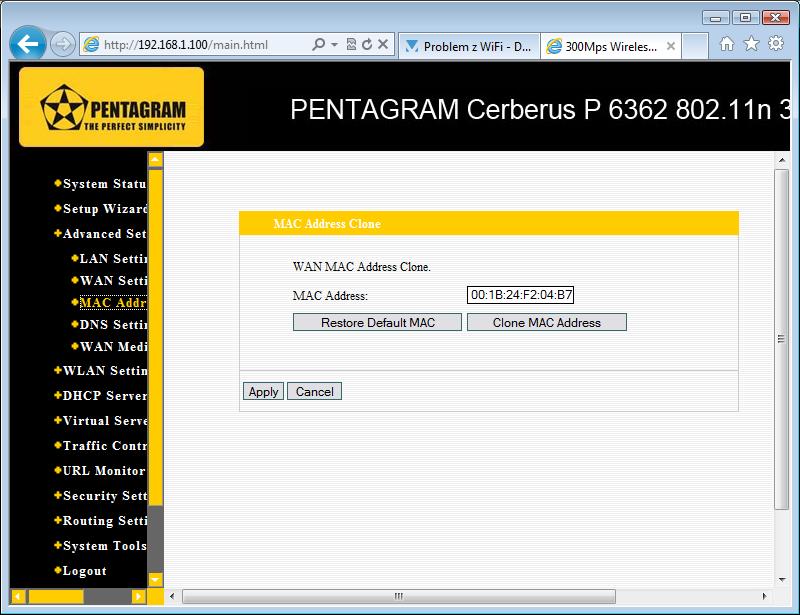The width and height of the screenshot is (800, 615).
Task: Expand the WLAN Settings menu
Action: click(104, 371)
